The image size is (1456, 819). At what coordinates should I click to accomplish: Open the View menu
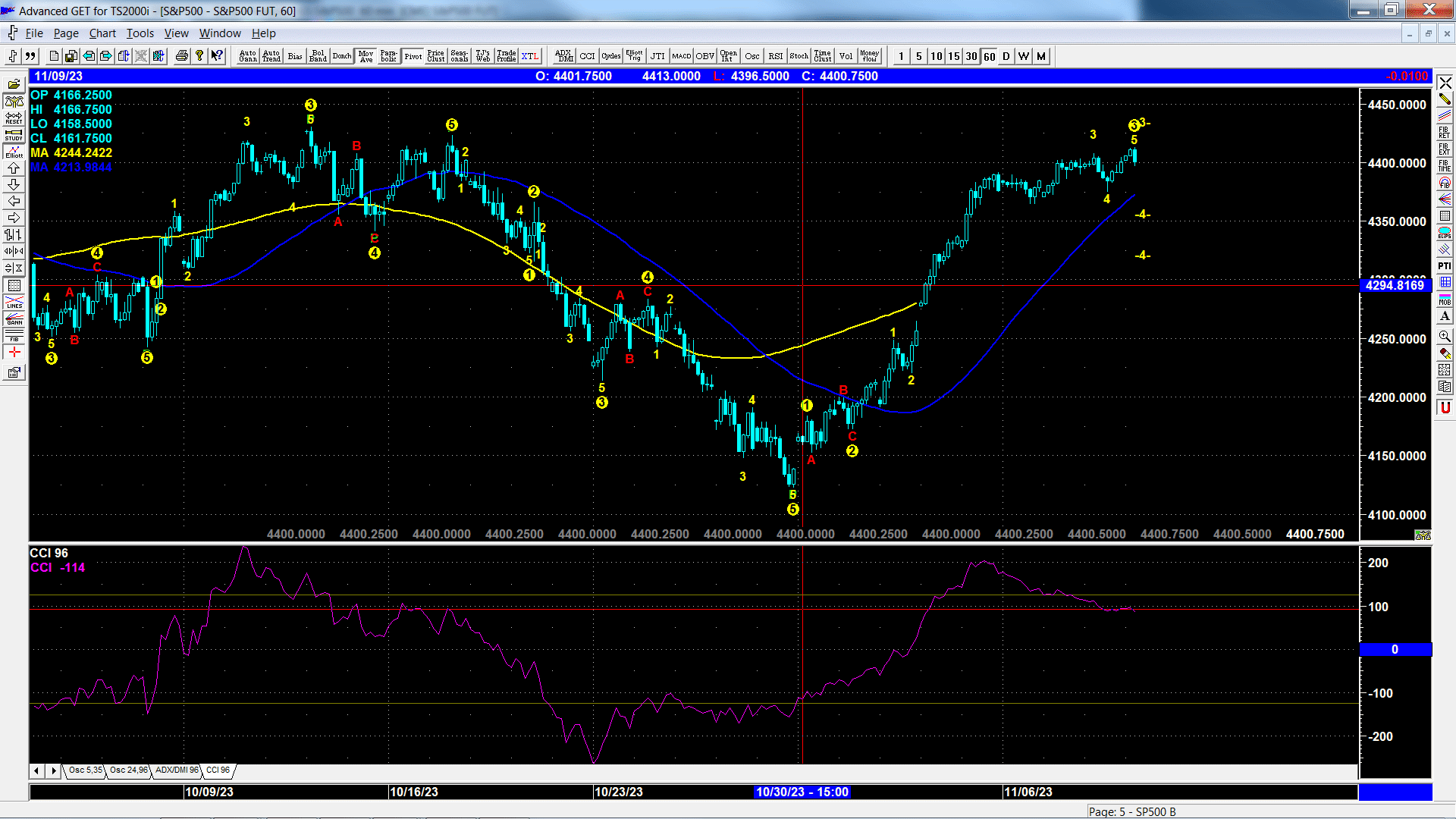[176, 33]
